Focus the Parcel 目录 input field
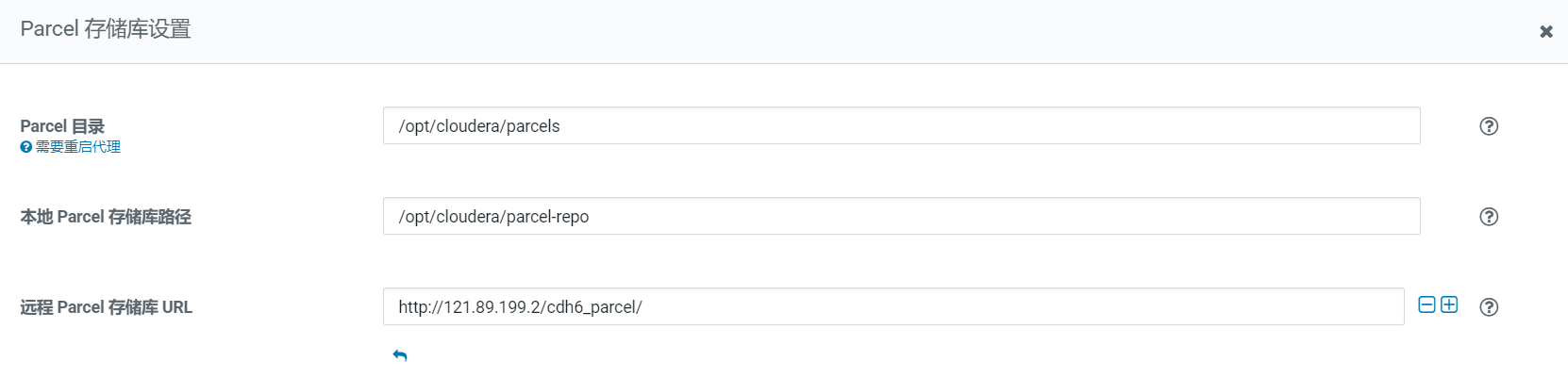The image size is (1568, 378). point(943,126)
